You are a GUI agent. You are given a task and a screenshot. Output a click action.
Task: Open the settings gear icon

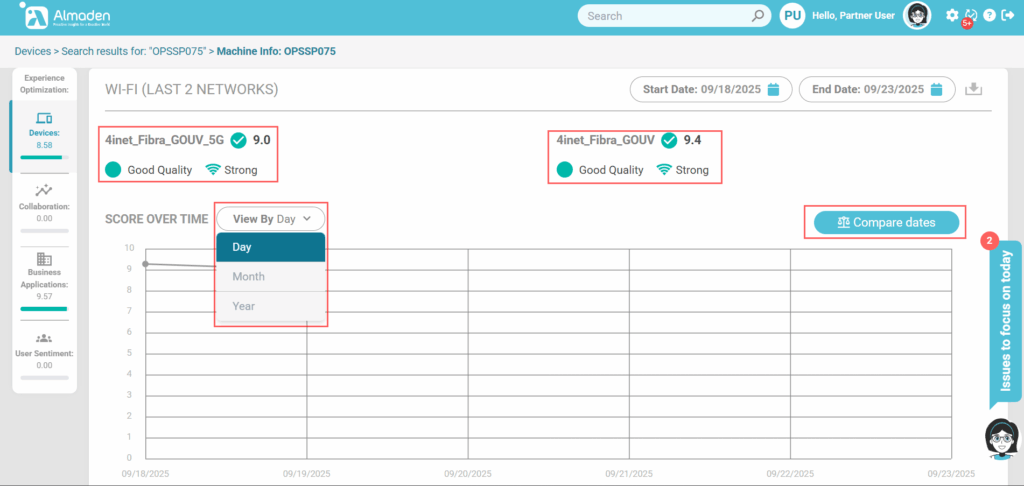(x=952, y=15)
